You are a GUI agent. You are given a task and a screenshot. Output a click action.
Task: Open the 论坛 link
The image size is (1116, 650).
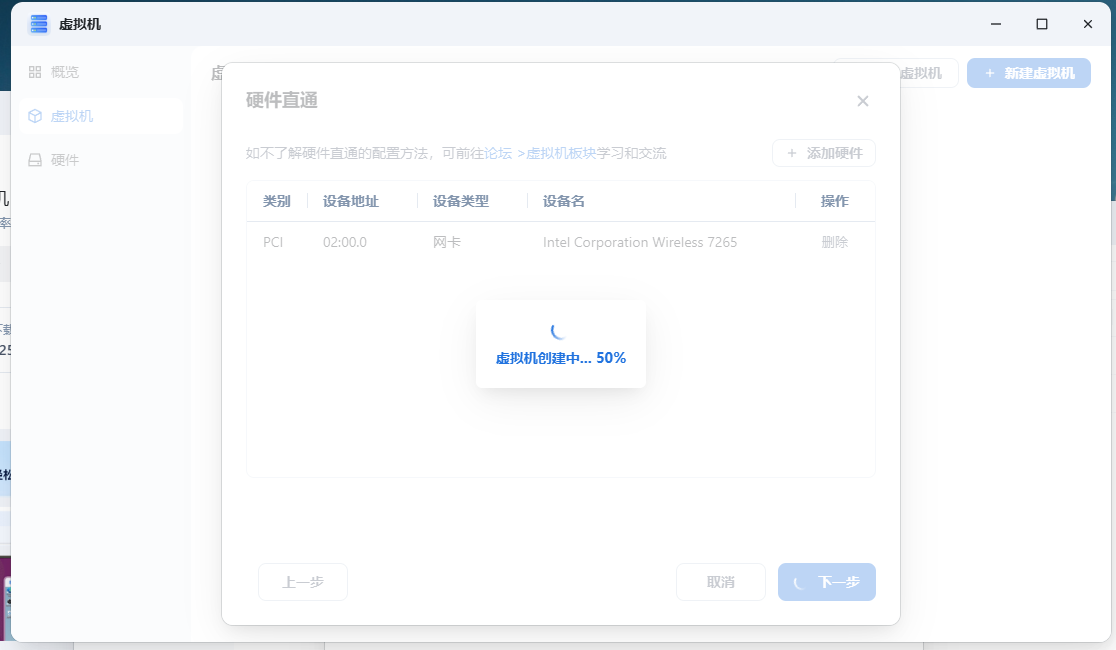498,153
